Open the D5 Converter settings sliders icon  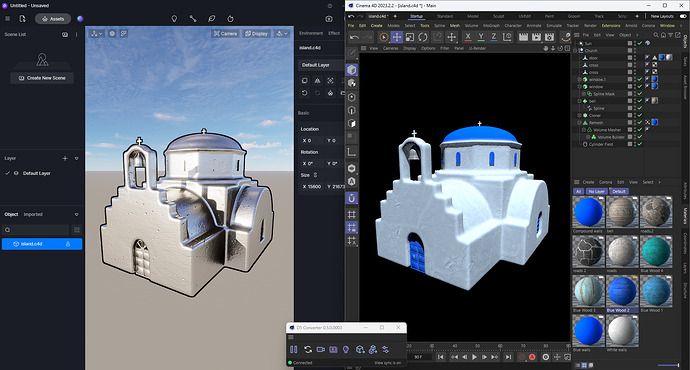tap(385, 349)
